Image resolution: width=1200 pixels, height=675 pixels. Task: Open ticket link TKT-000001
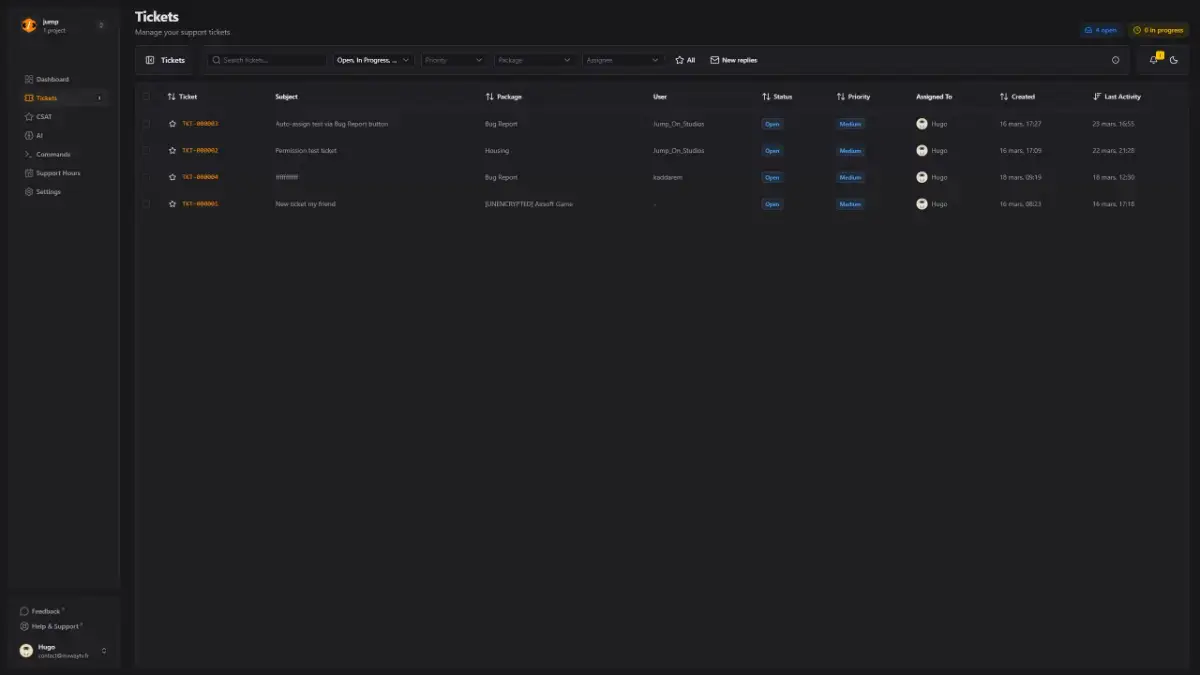(x=200, y=204)
